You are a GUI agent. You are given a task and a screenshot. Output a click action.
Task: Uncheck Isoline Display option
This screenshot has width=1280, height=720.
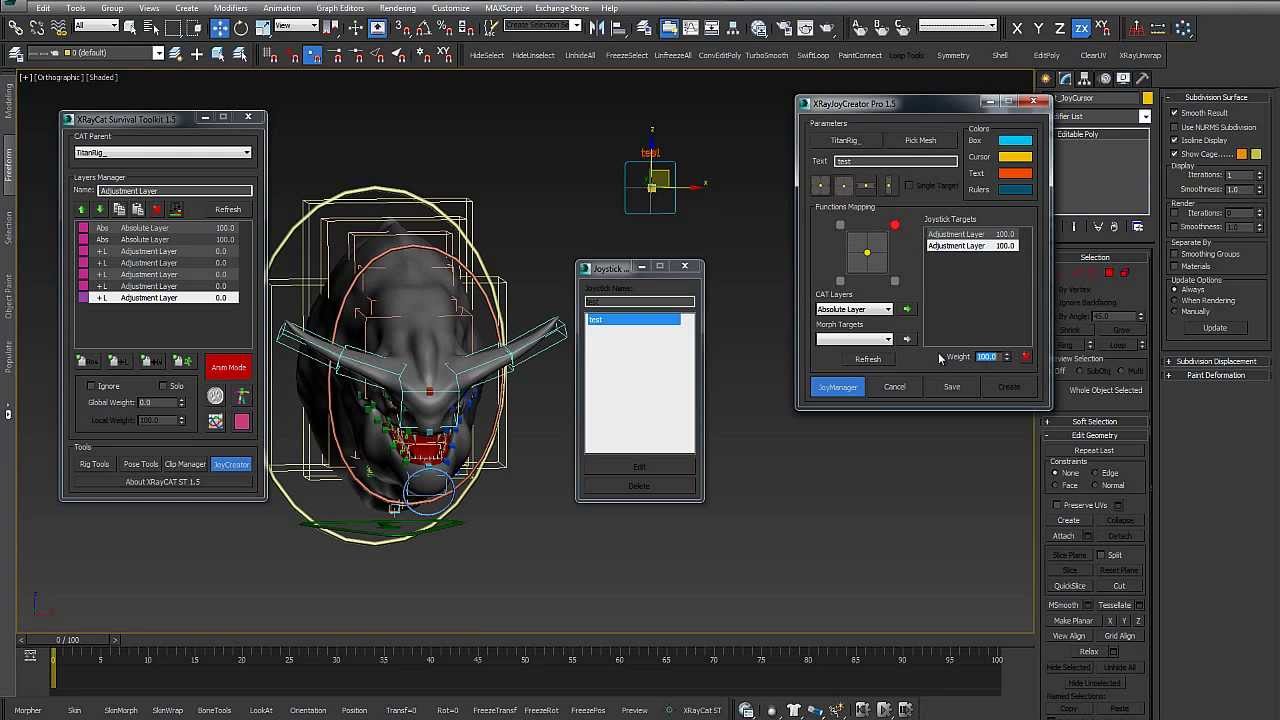point(1174,140)
